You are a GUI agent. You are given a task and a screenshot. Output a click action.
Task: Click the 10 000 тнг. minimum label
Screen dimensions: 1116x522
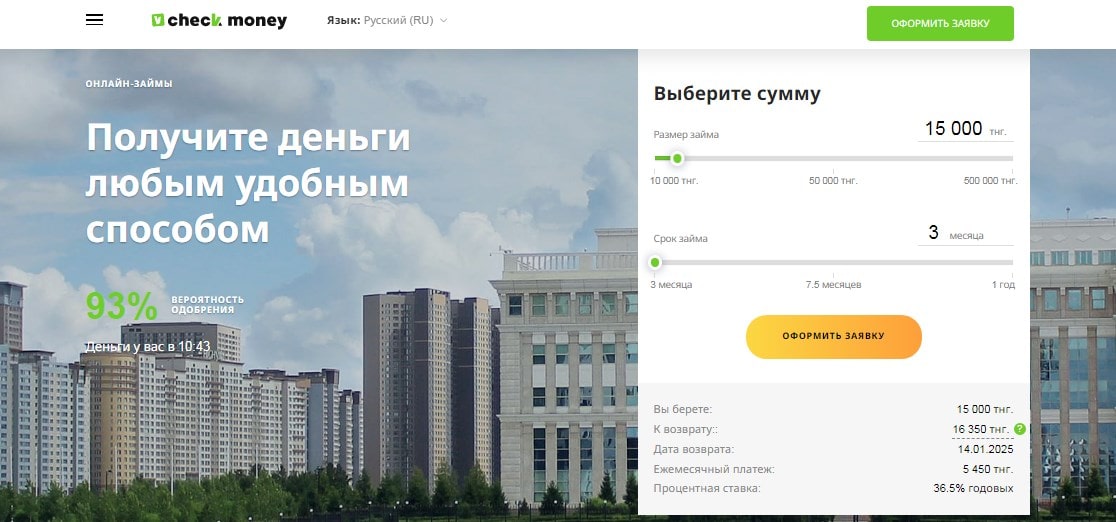[674, 181]
